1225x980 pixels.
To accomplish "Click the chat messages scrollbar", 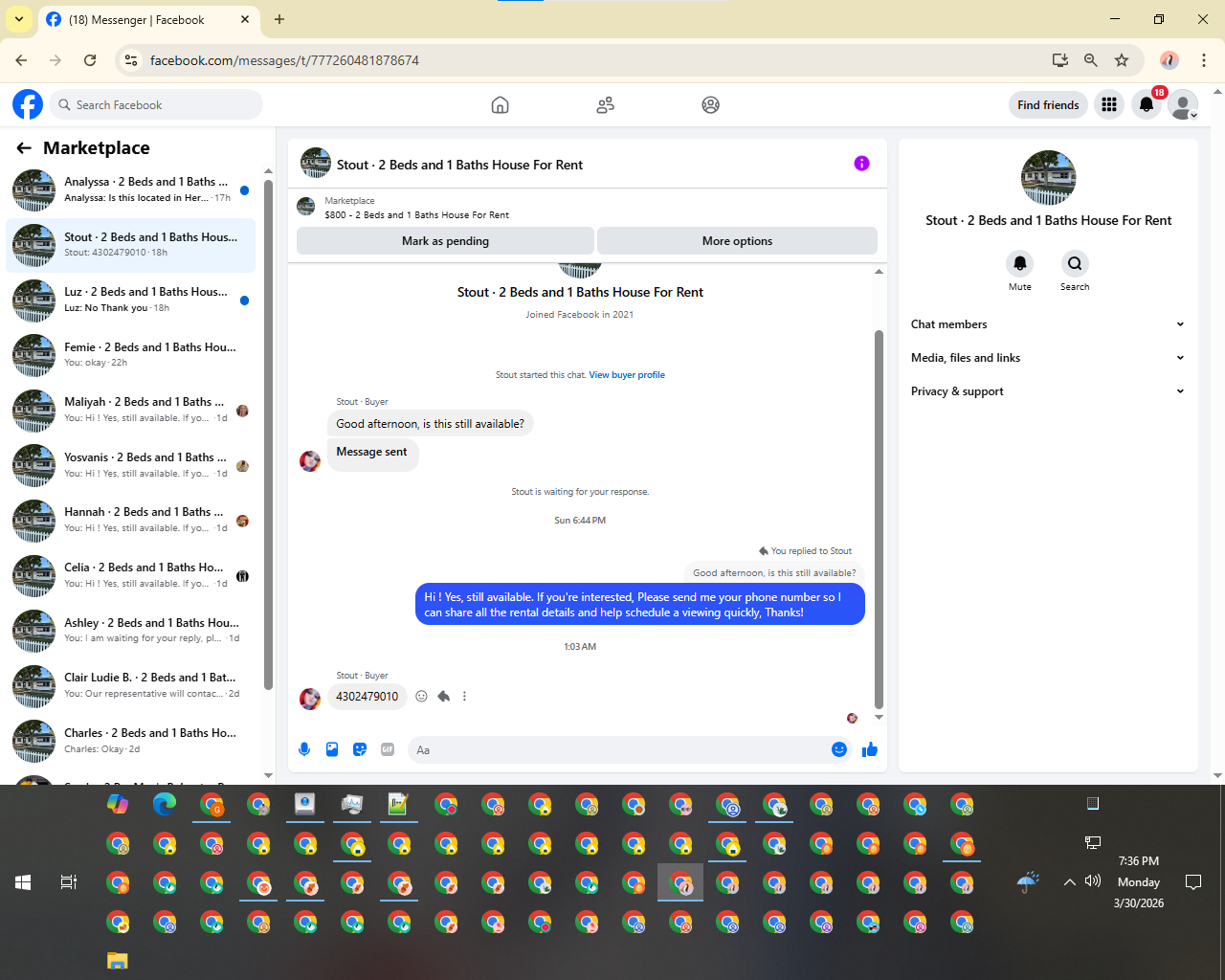I will tap(879, 520).
